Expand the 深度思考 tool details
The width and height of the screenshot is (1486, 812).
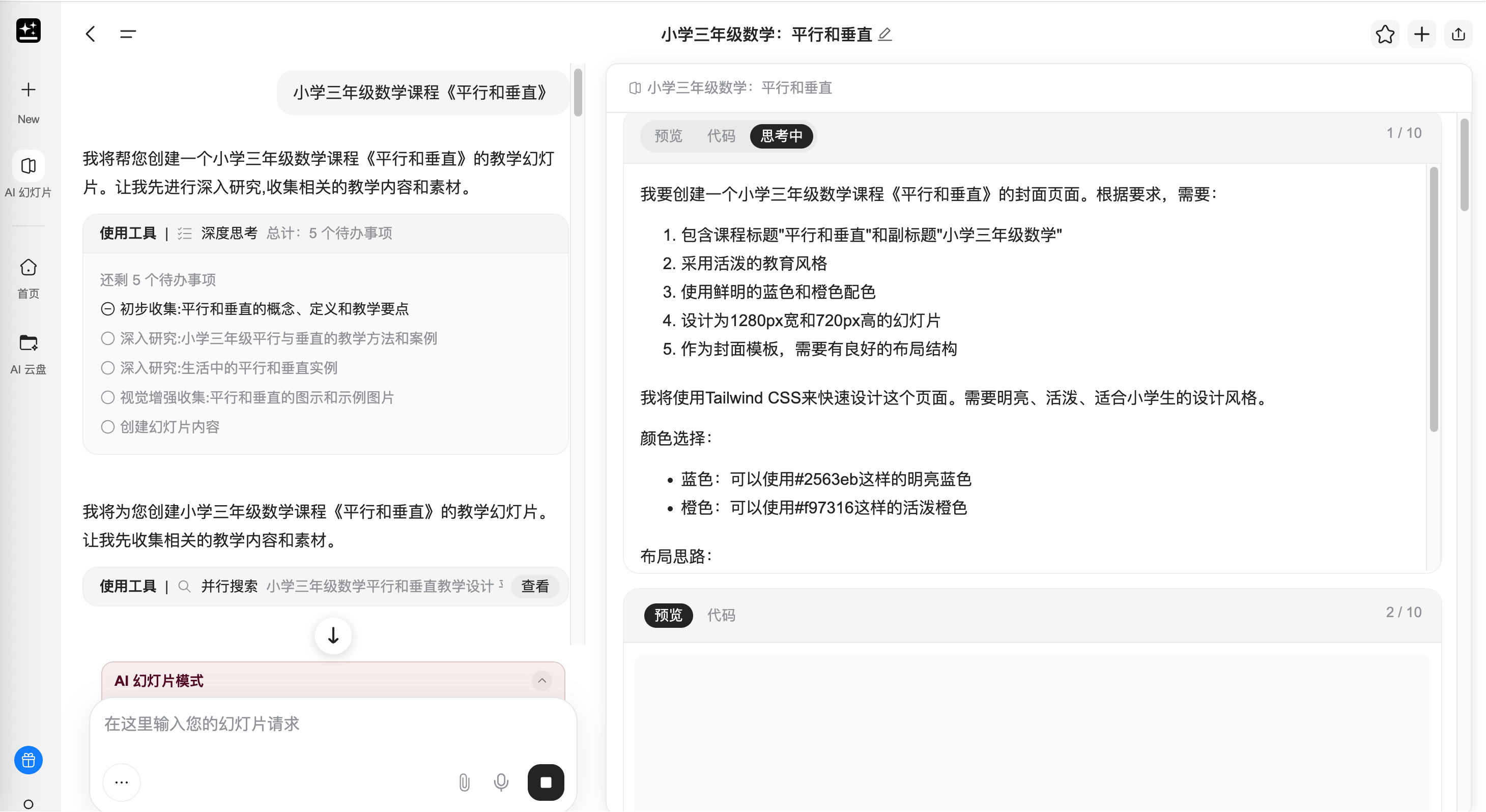coord(230,233)
